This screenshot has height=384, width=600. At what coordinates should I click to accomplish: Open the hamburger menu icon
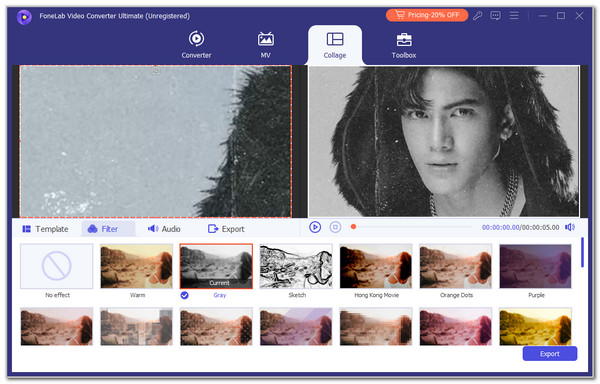click(514, 16)
